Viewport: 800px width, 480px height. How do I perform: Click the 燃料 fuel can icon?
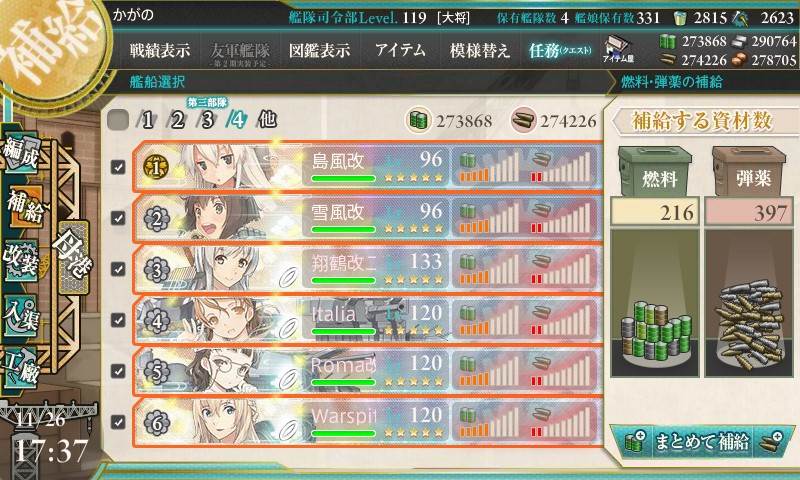pos(655,171)
